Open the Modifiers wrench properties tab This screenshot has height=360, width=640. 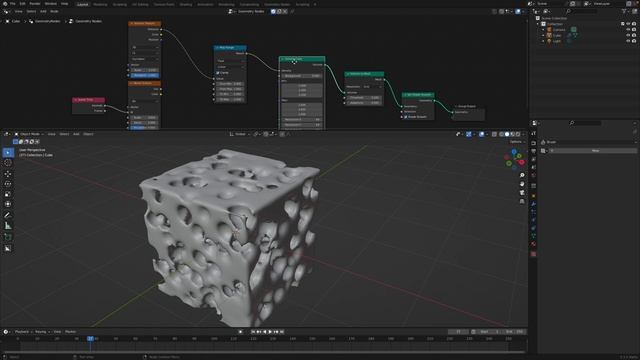[533, 204]
